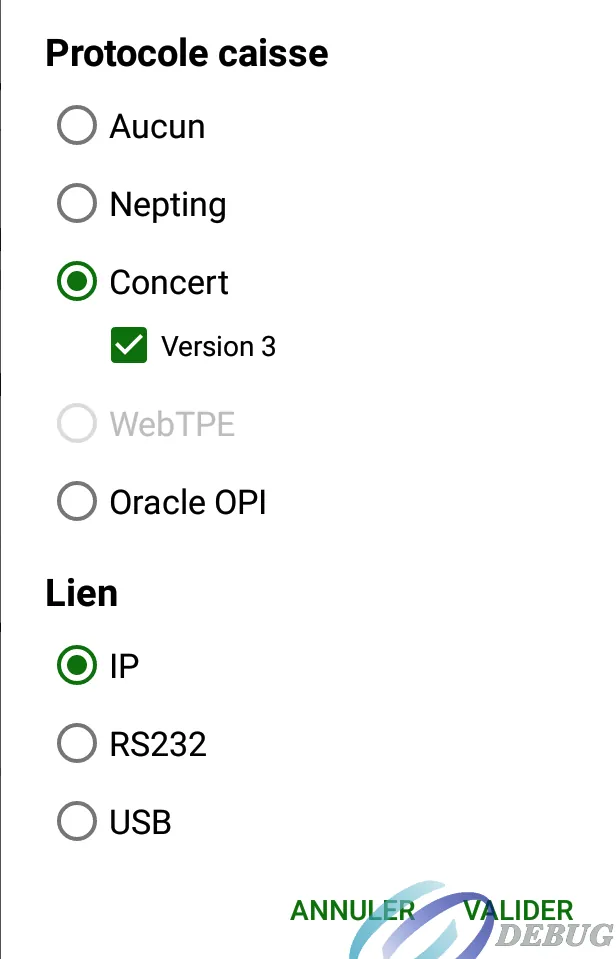The image size is (616, 959).
Task: Select the Concert radio button circle
Action: (76, 281)
